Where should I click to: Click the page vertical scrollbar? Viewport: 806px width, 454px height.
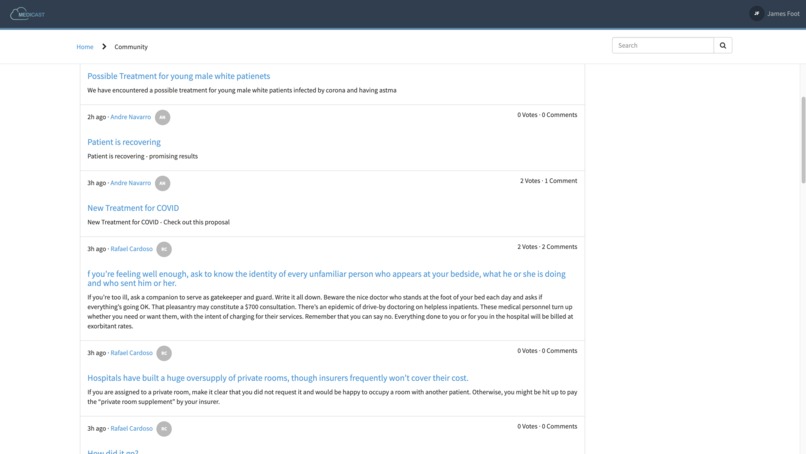point(803,140)
